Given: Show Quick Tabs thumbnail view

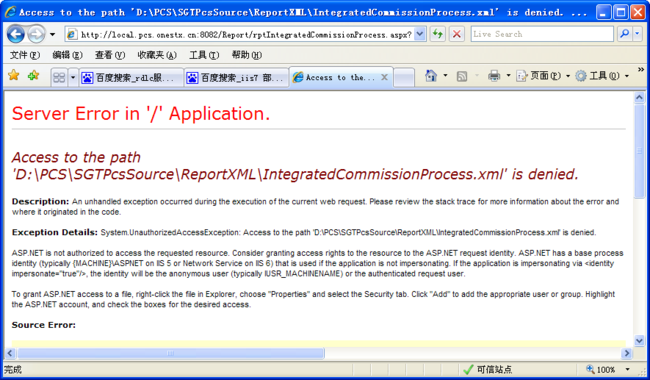Looking at the screenshot, I should tap(59, 77).
